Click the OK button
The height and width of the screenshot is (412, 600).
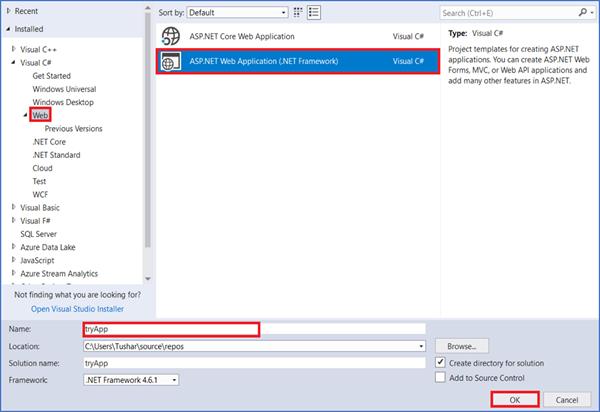(x=515, y=400)
